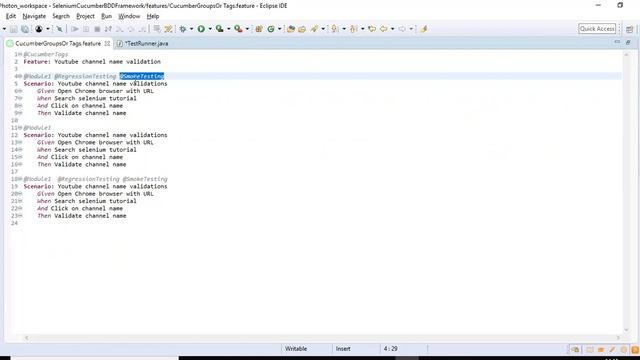This screenshot has height=360, width=640.
Task: Run the project with green Run icon
Action: point(201,29)
